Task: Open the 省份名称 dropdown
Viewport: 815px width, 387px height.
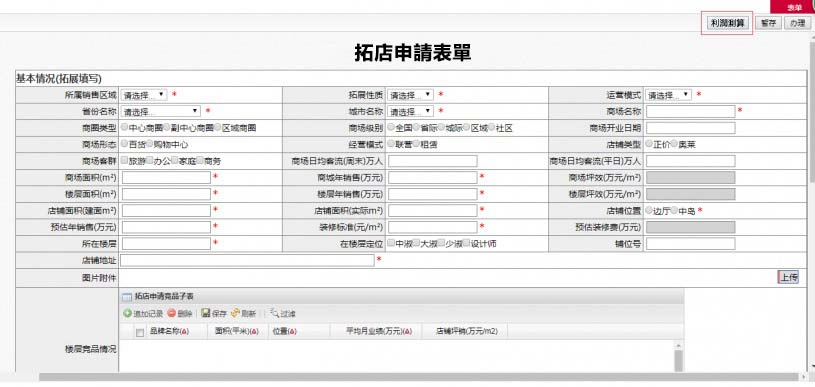Action: pyautogui.click(x=161, y=111)
